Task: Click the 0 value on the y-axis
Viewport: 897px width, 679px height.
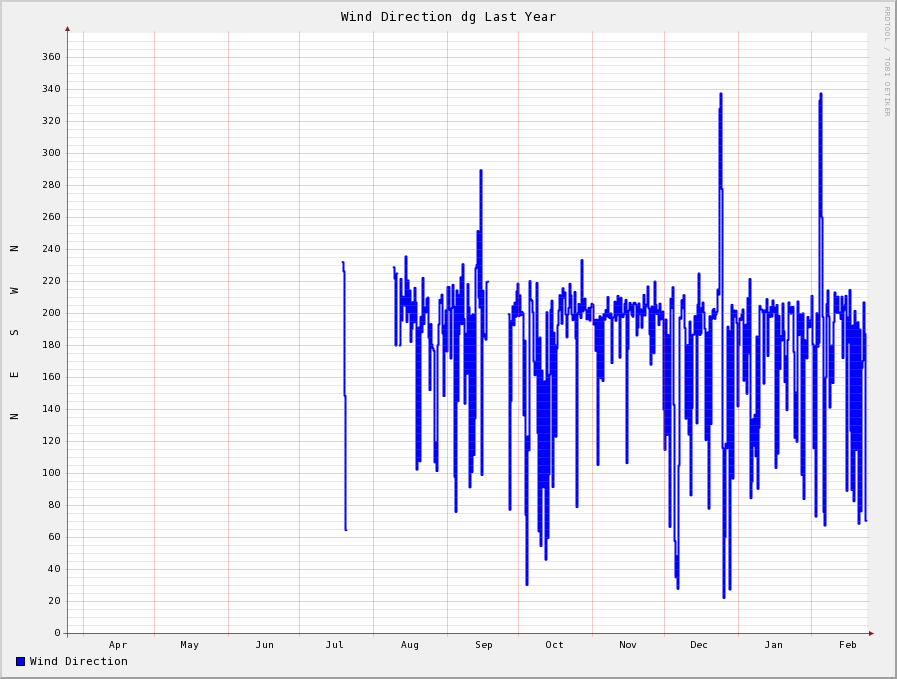Action: pos(57,633)
